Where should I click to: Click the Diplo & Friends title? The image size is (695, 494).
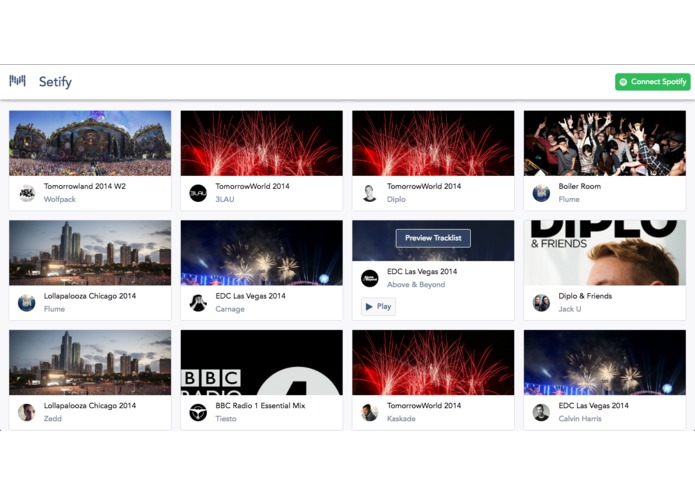[585, 296]
